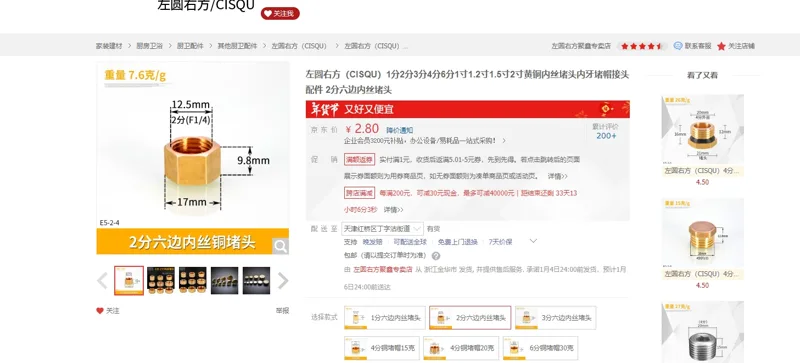The height and width of the screenshot is (363, 800).
Task: Click the main product image of brass cap
Action: [x=192, y=158]
